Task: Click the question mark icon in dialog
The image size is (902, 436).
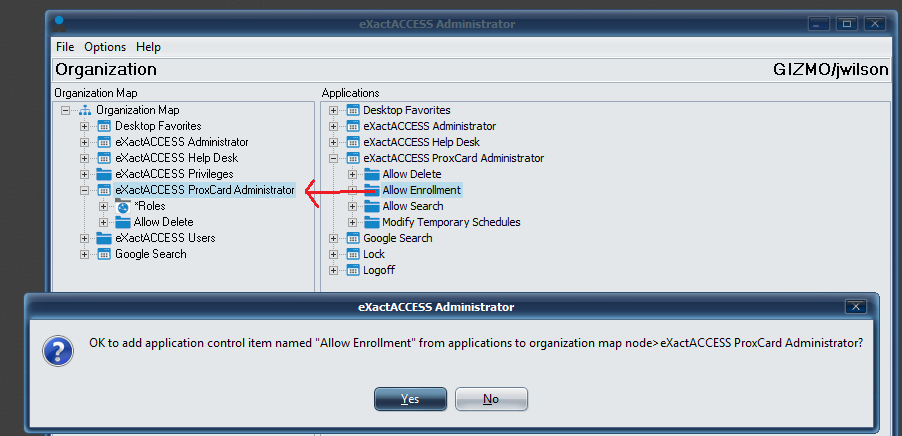Action: (58, 351)
